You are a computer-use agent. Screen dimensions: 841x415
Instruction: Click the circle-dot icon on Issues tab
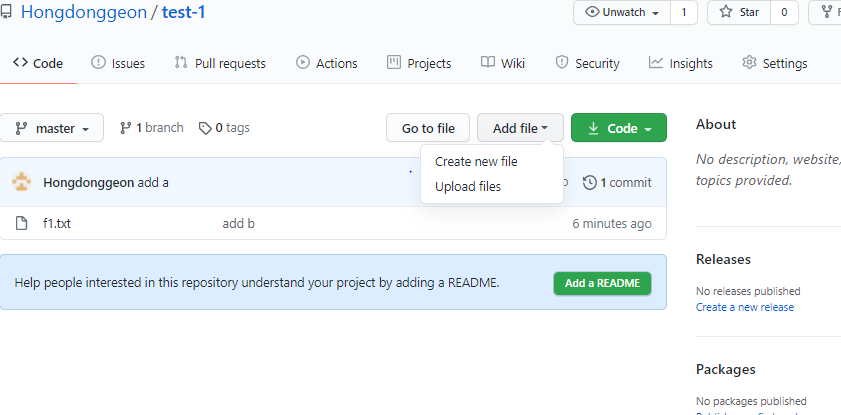click(98, 62)
